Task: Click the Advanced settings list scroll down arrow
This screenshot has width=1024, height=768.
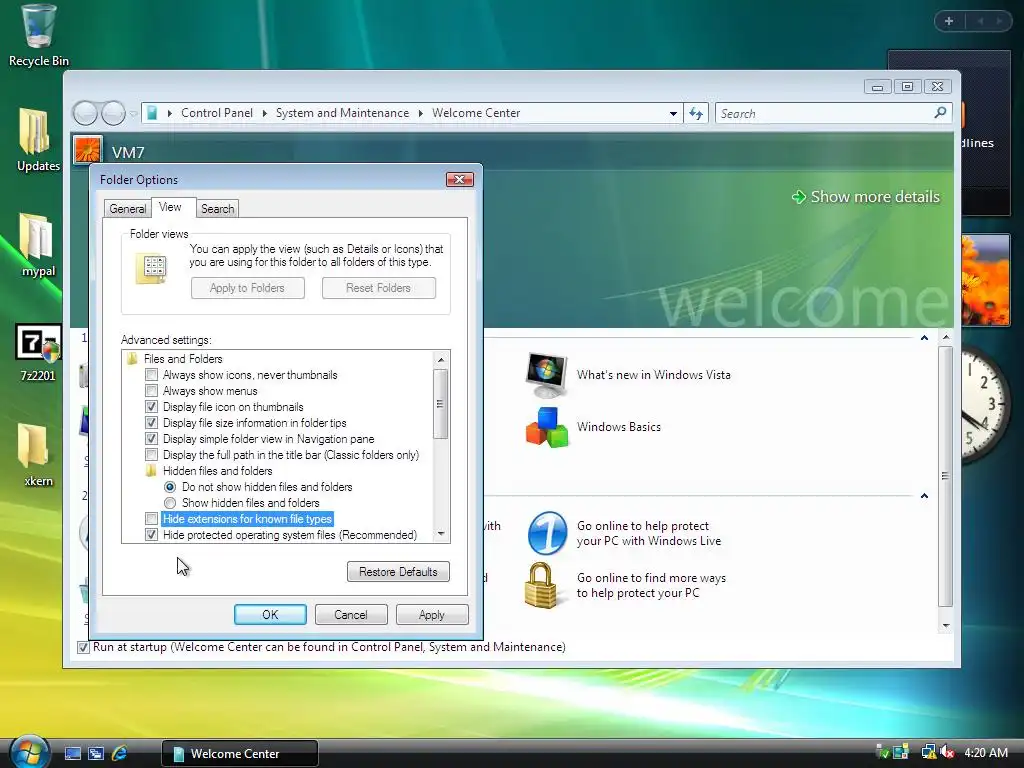Action: click(x=441, y=534)
